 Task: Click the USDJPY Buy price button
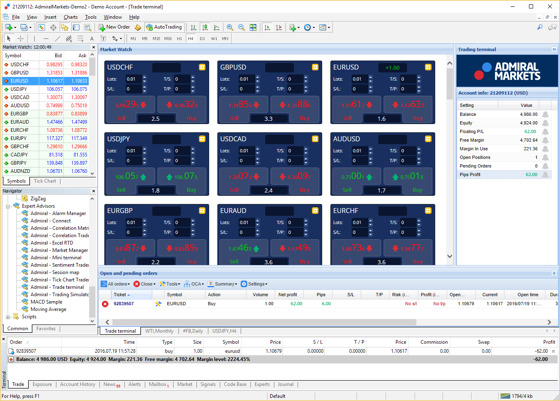tap(182, 177)
